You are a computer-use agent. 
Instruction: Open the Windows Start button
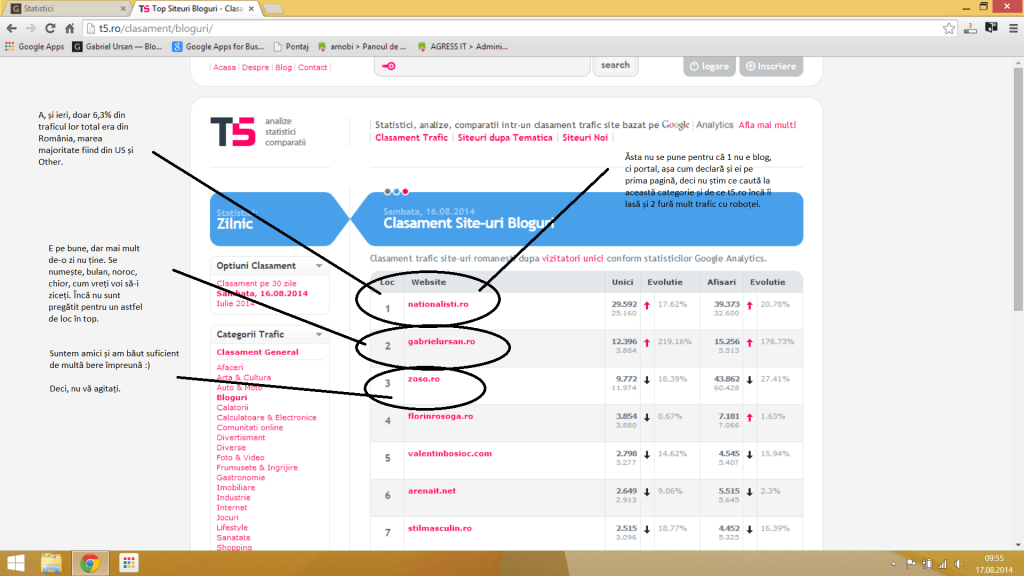[x=16, y=563]
